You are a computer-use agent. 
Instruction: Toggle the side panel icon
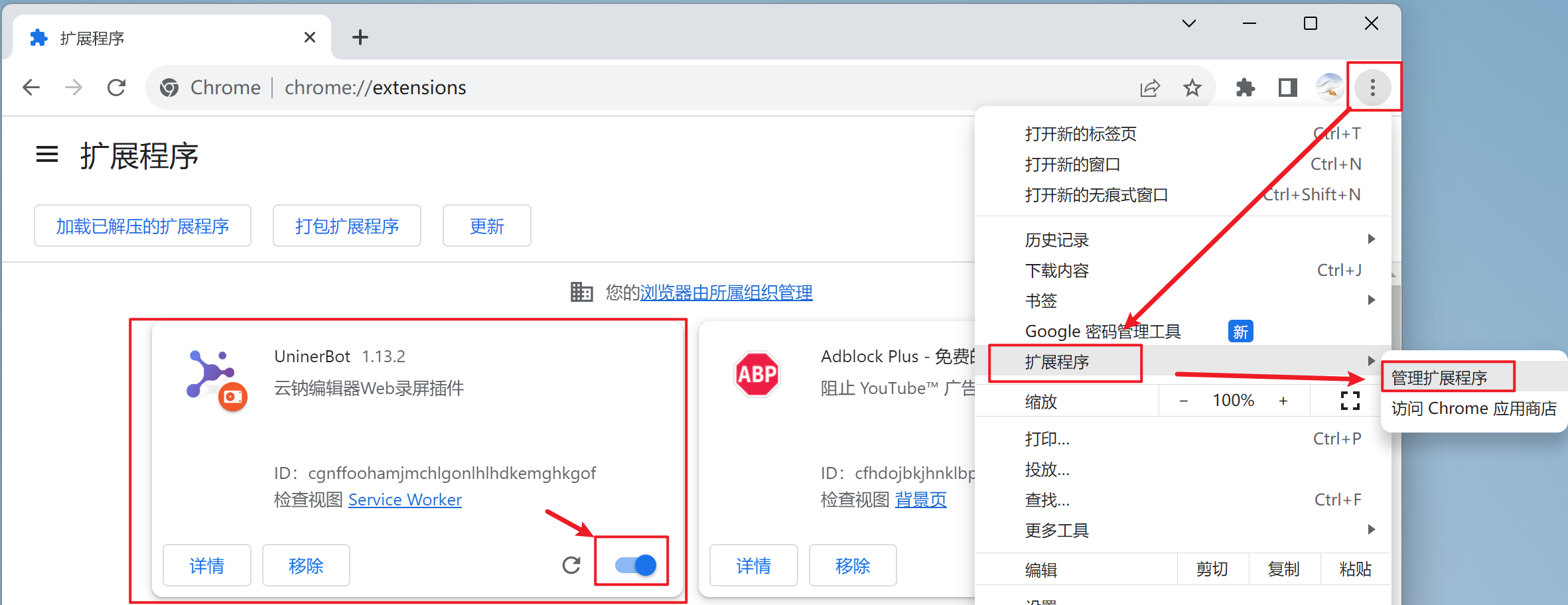coord(1288,88)
